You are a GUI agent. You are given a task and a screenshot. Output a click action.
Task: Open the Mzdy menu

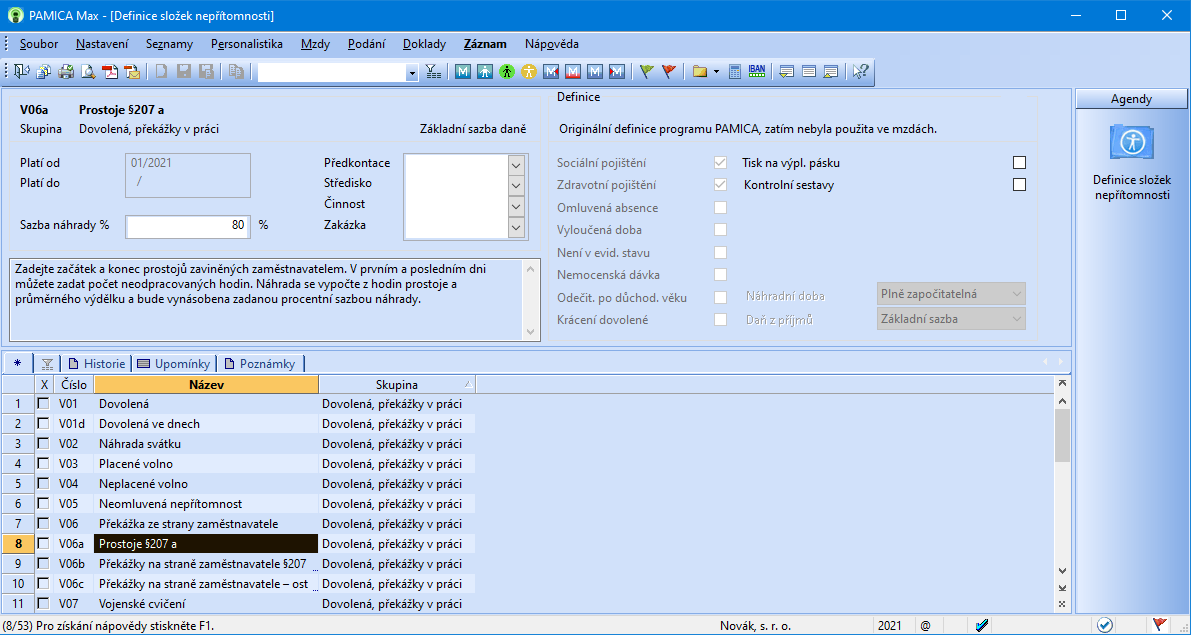(x=315, y=44)
